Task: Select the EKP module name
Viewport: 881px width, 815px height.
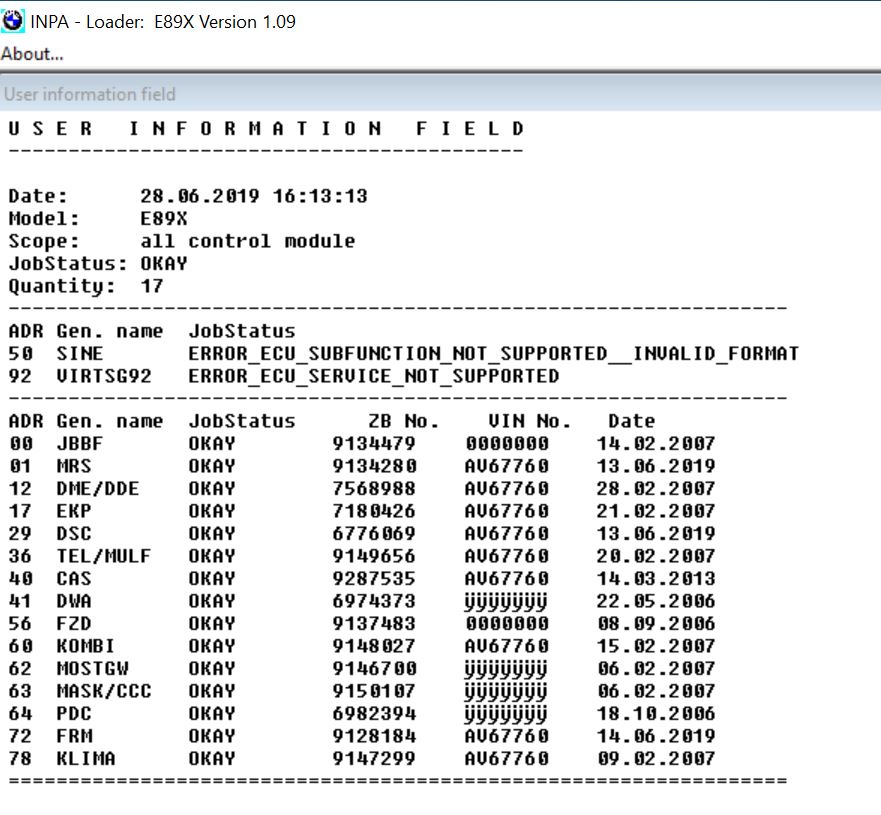Action: [74, 511]
